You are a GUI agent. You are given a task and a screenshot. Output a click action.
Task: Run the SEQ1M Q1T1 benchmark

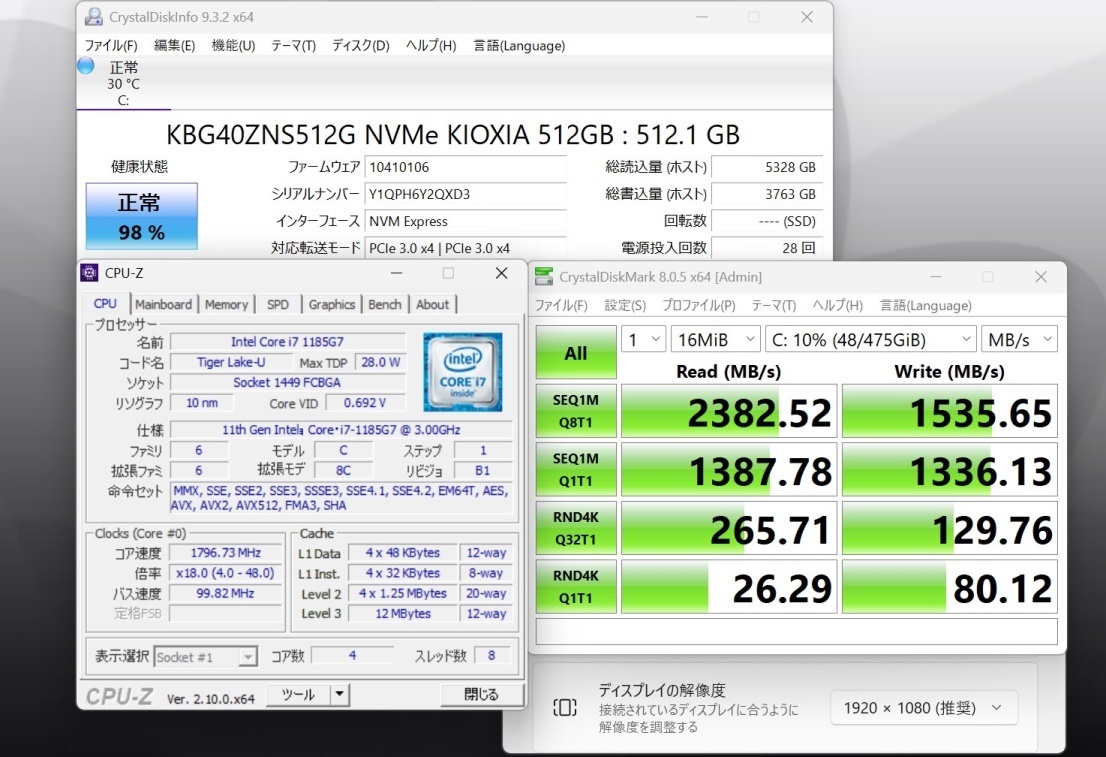click(x=576, y=470)
